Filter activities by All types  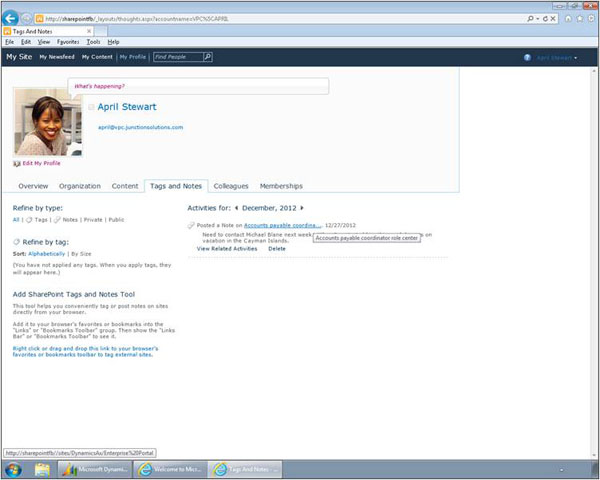click(x=16, y=220)
